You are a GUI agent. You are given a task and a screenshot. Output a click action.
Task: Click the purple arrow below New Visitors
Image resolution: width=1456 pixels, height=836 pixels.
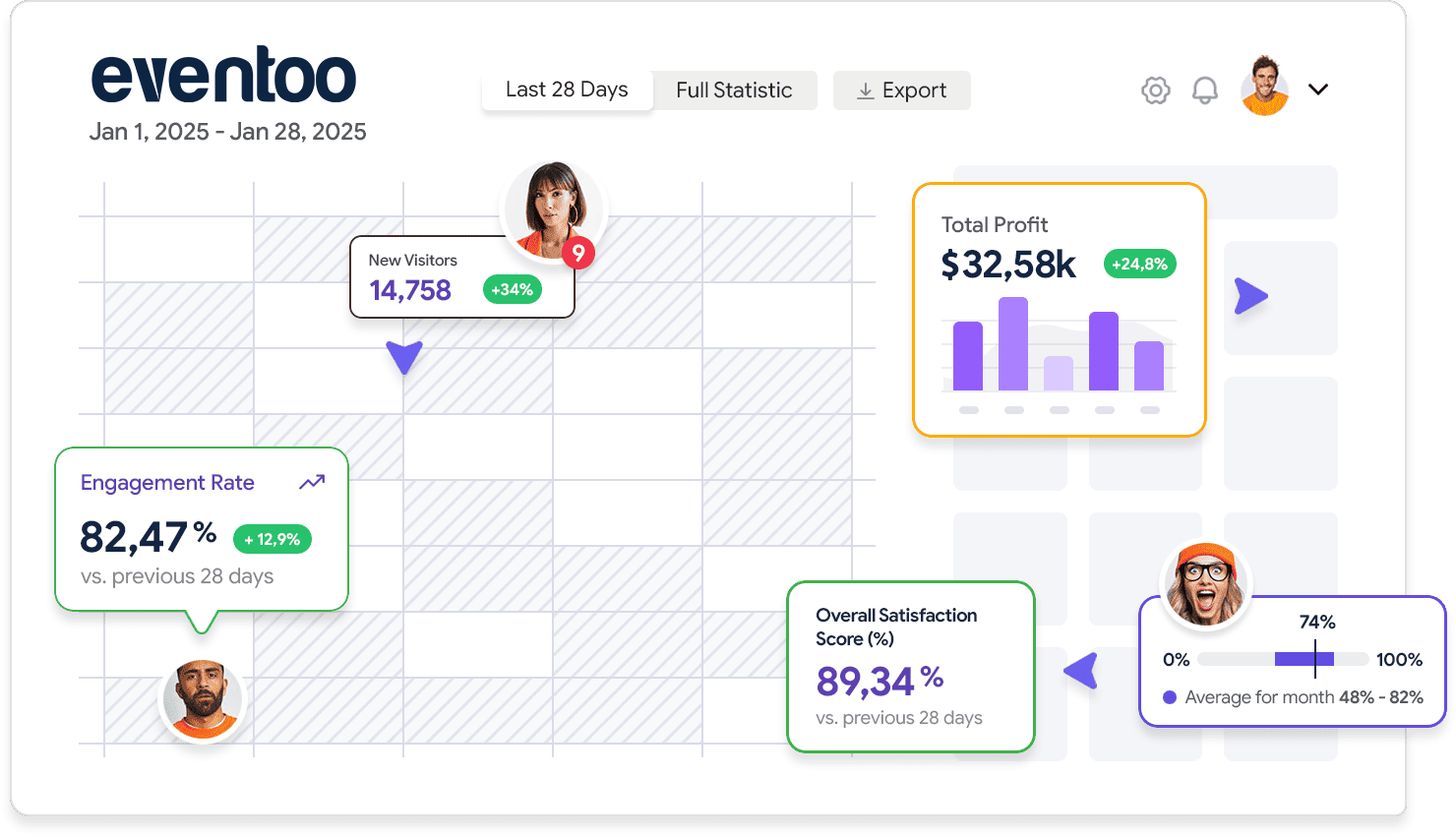tap(403, 356)
